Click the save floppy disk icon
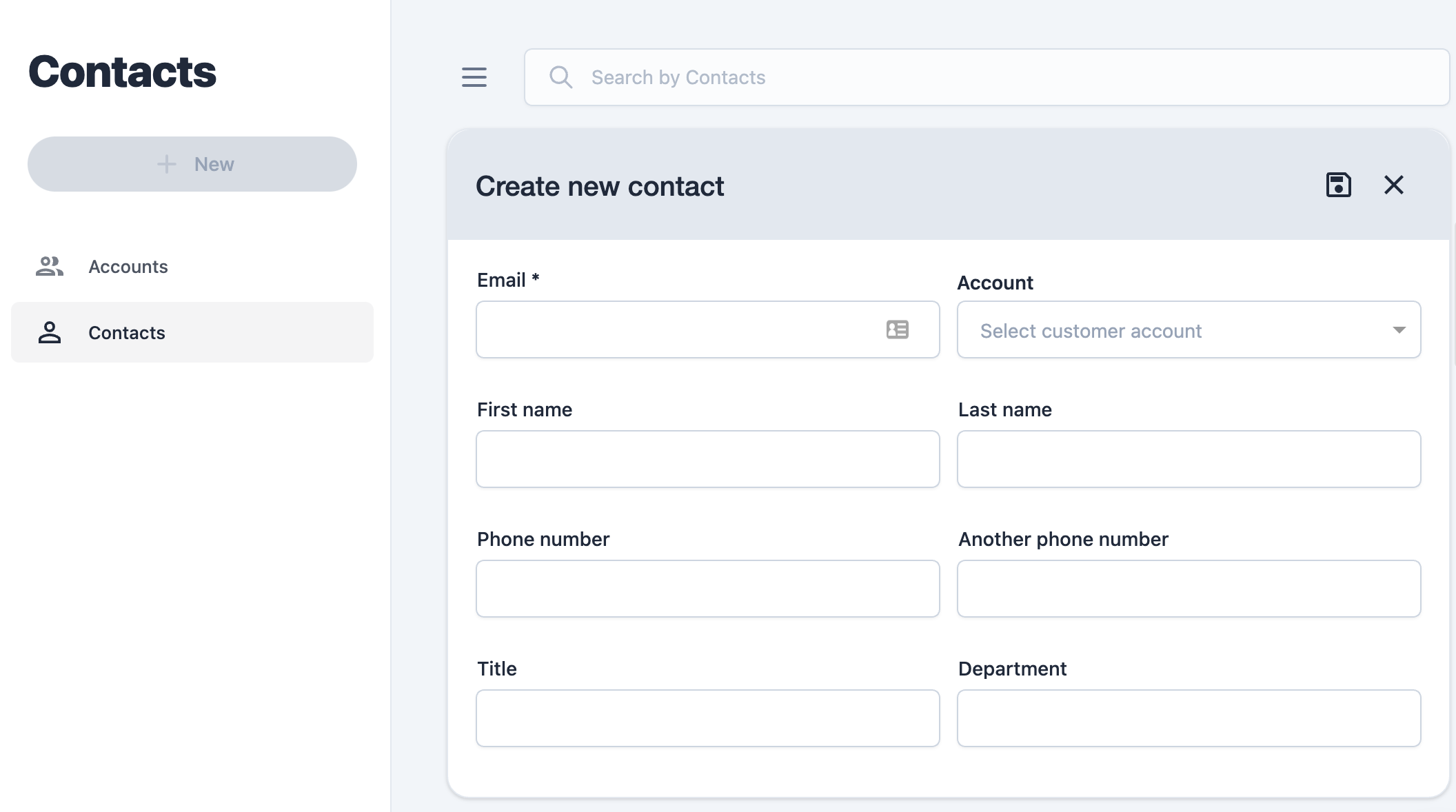 point(1339,185)
